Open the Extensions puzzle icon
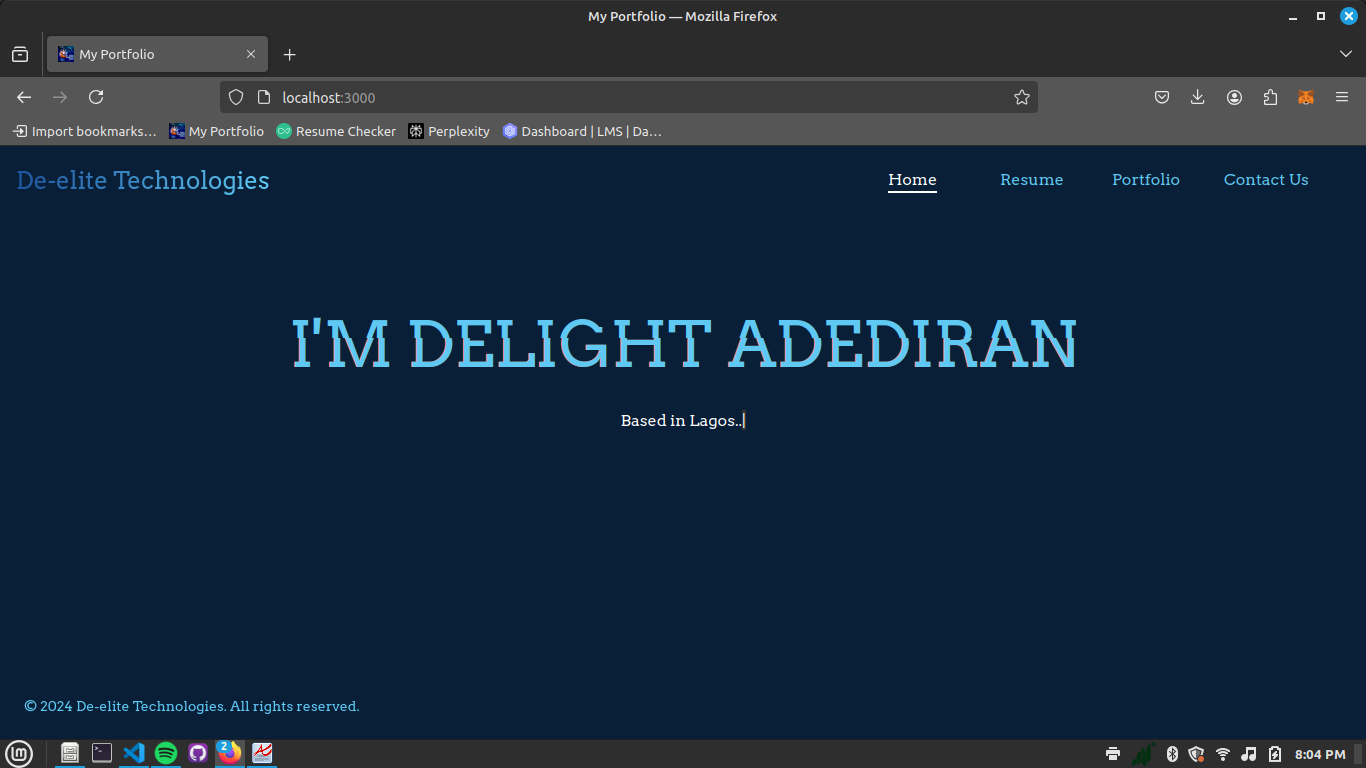 tap(1270, 97)
